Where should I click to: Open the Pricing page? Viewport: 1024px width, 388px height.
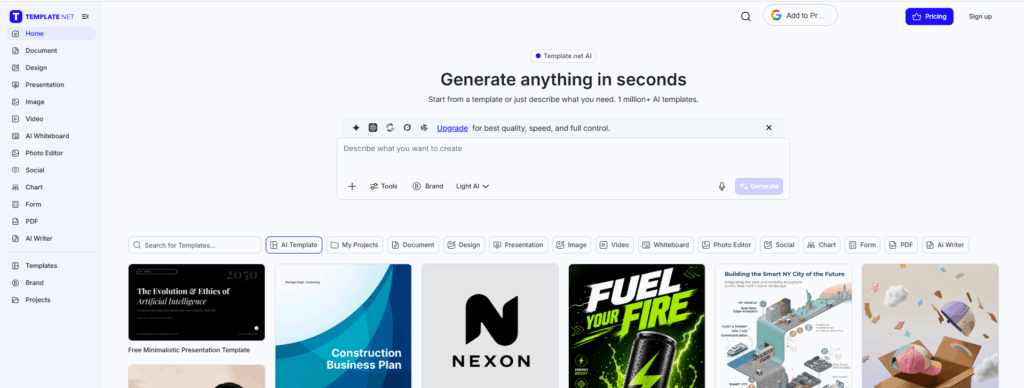click(x=929, y=16)
